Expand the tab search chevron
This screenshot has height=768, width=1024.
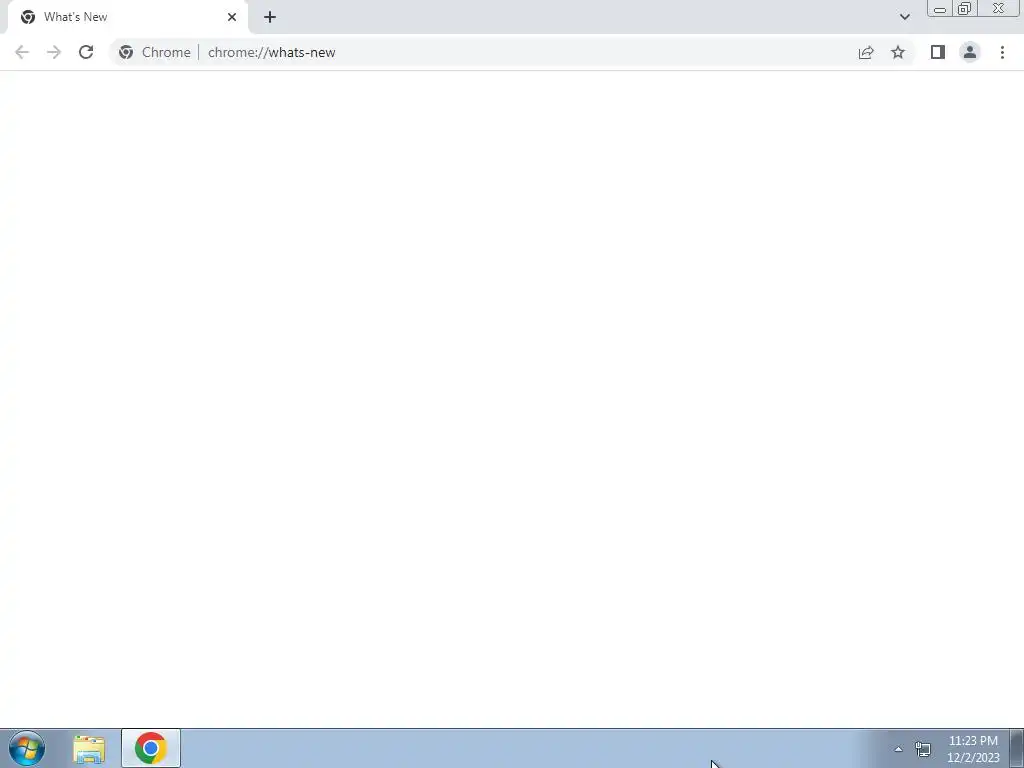click(904, 17)
